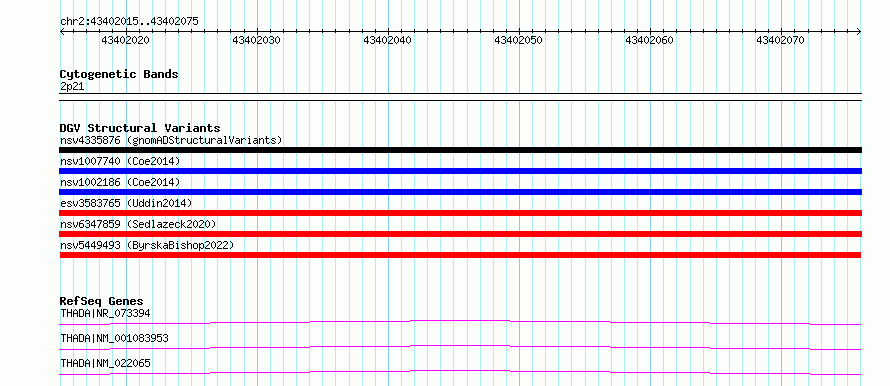
Task: Select the blue nsv1007740 variant bar
Action: (x=460, y=171)
